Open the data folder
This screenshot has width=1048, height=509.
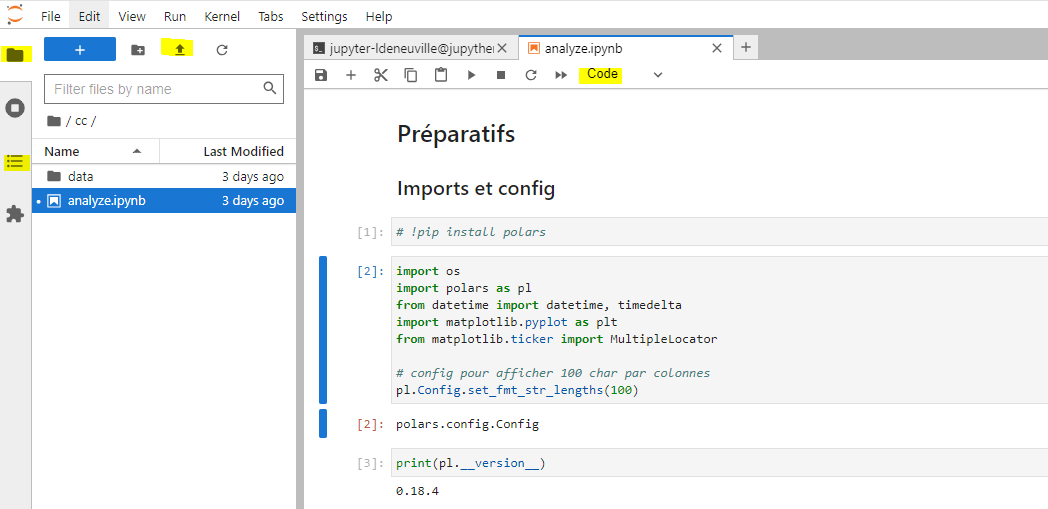coord(81,176)
